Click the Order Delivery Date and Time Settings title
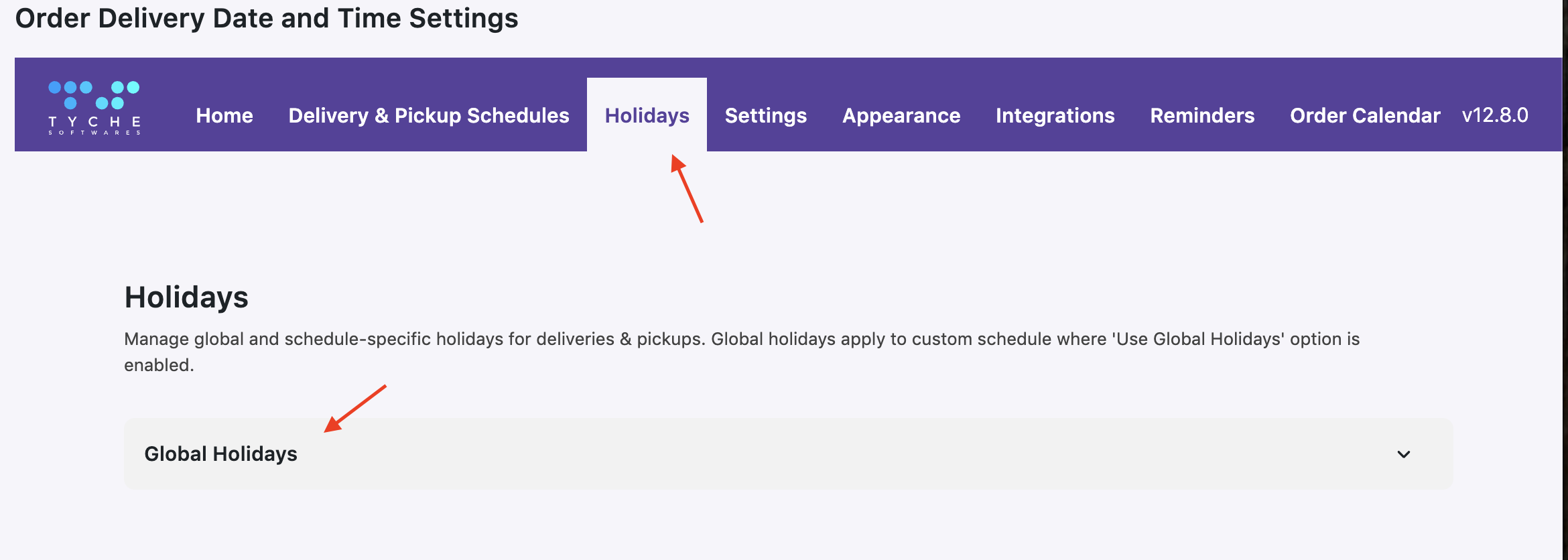 click(x=267, y=18)
